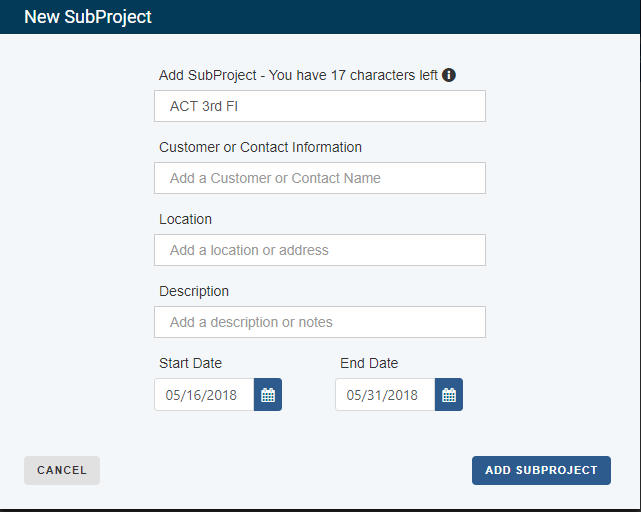Click the year 2018 in the End Date text
Image resolution: width=641 pixels, height=512 pixels.
402,395
